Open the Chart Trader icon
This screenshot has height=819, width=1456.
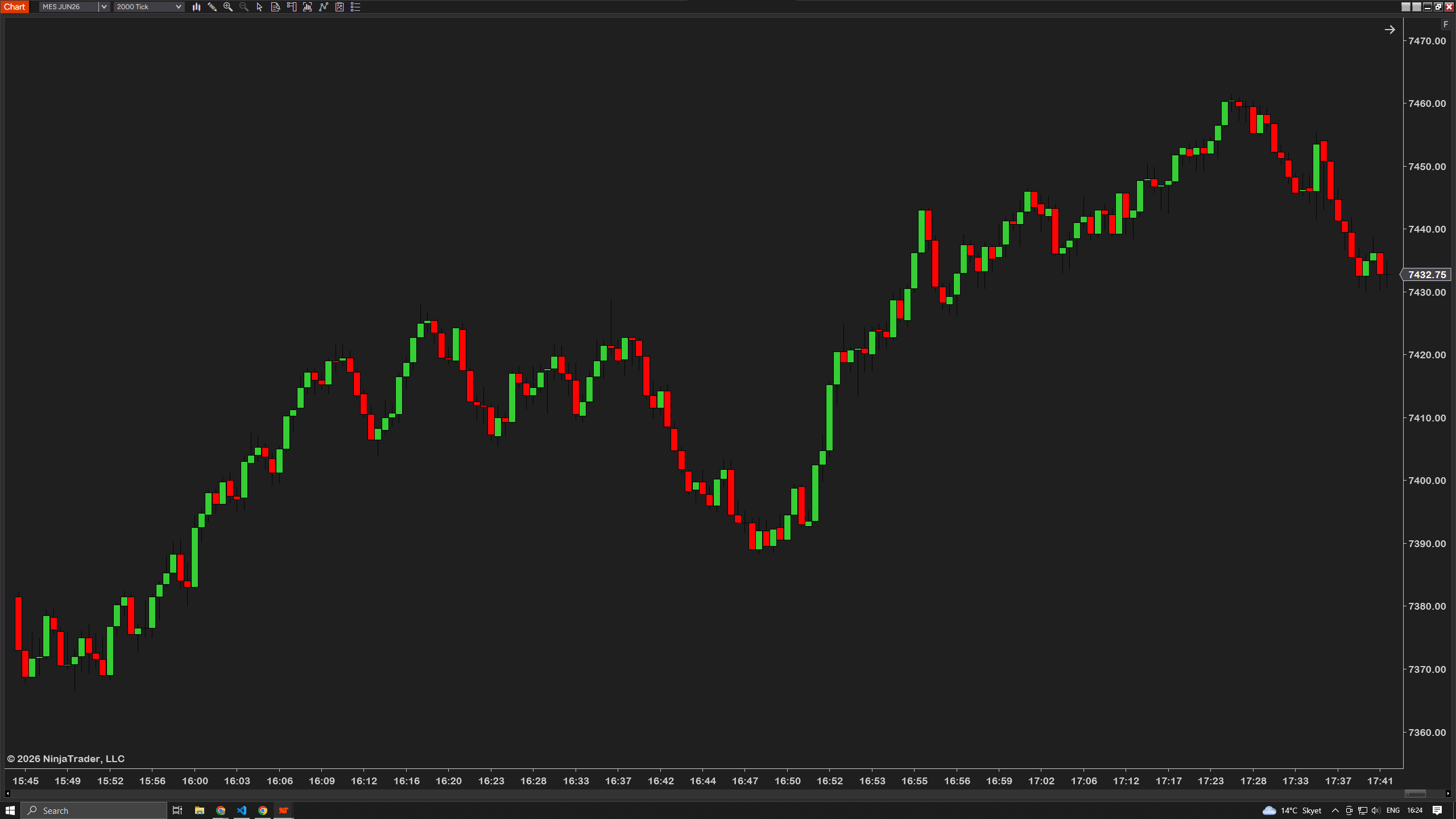click(x=292, y=7)
